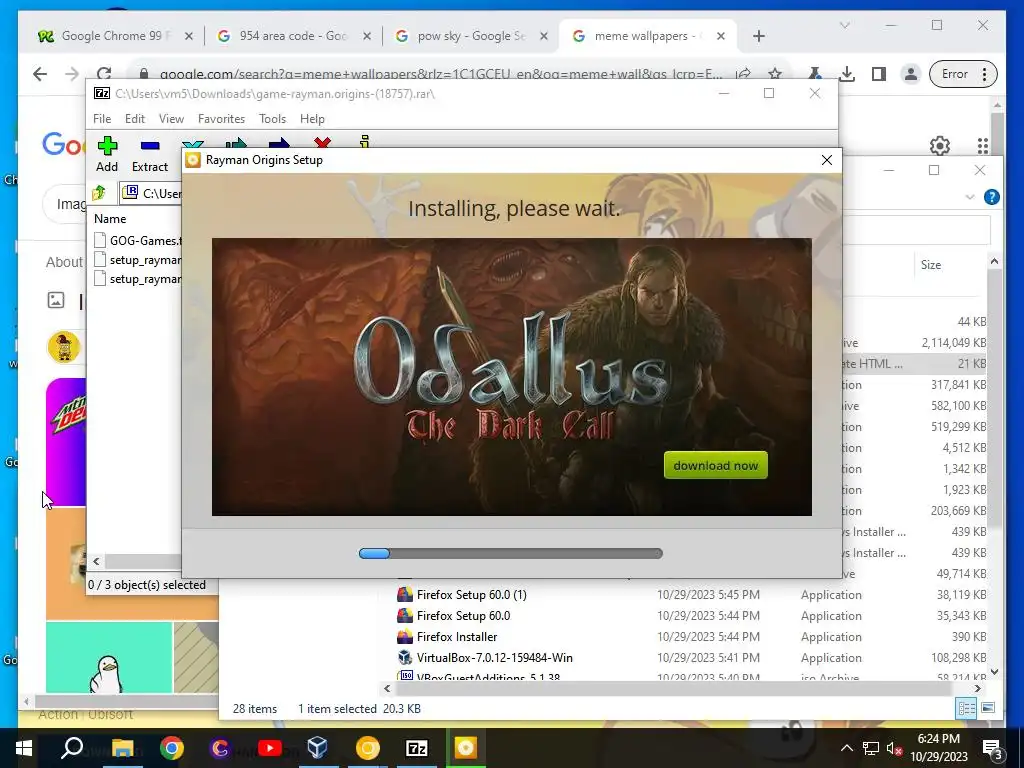Click Chrome address bar URL
1024x768 pixels.
440,74
